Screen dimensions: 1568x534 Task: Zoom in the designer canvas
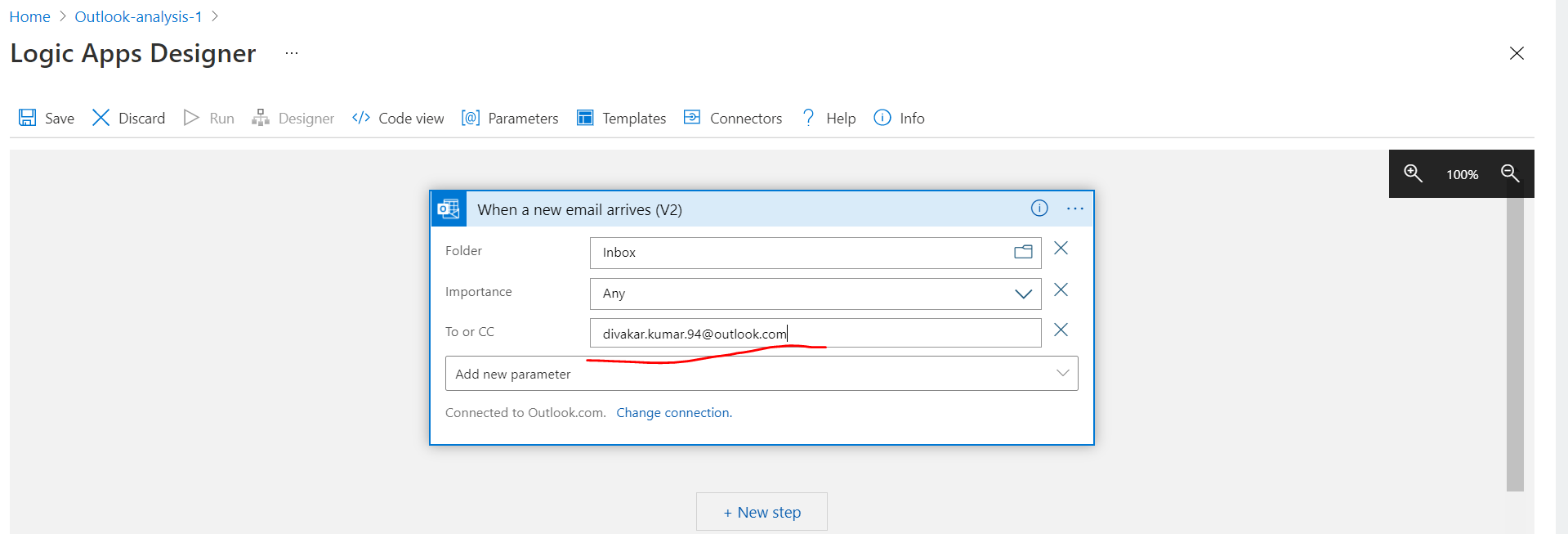coord(1413,173)
